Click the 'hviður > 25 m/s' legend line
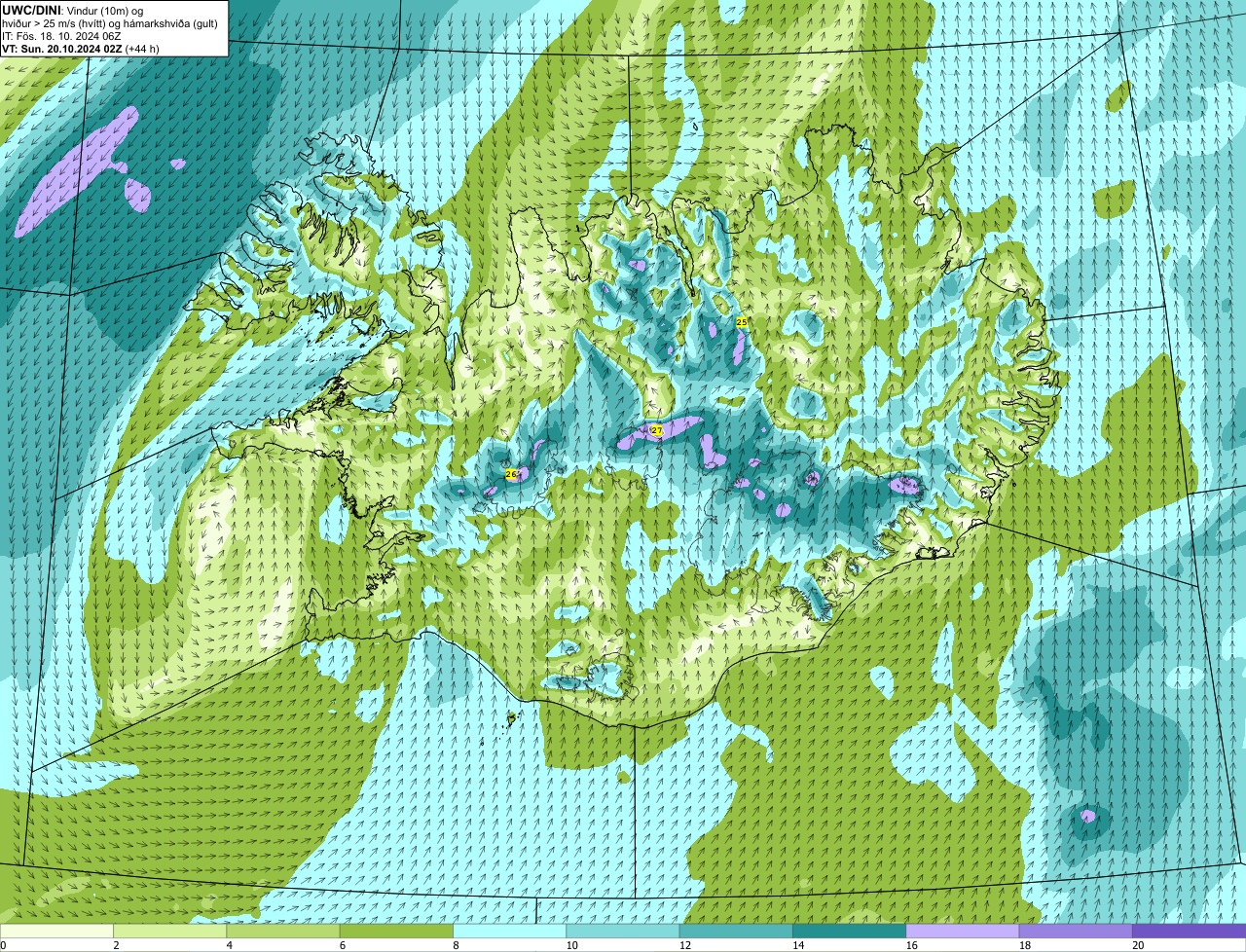This screenshot has height=952, width=1246. [x=110, y=22]
